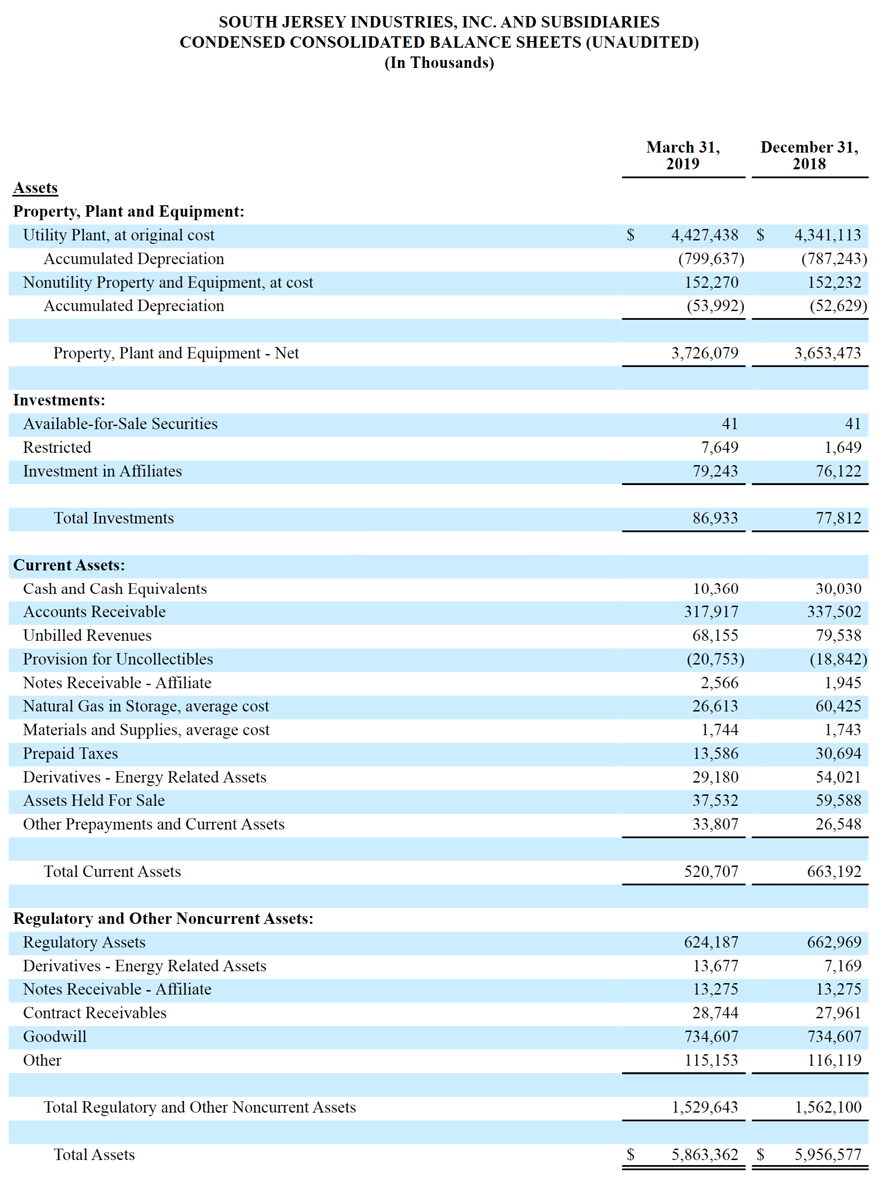Click the 'Other Prepayments and Current Assets' label
Viewport: 881px width, 1198px height.
coord(154,824)
